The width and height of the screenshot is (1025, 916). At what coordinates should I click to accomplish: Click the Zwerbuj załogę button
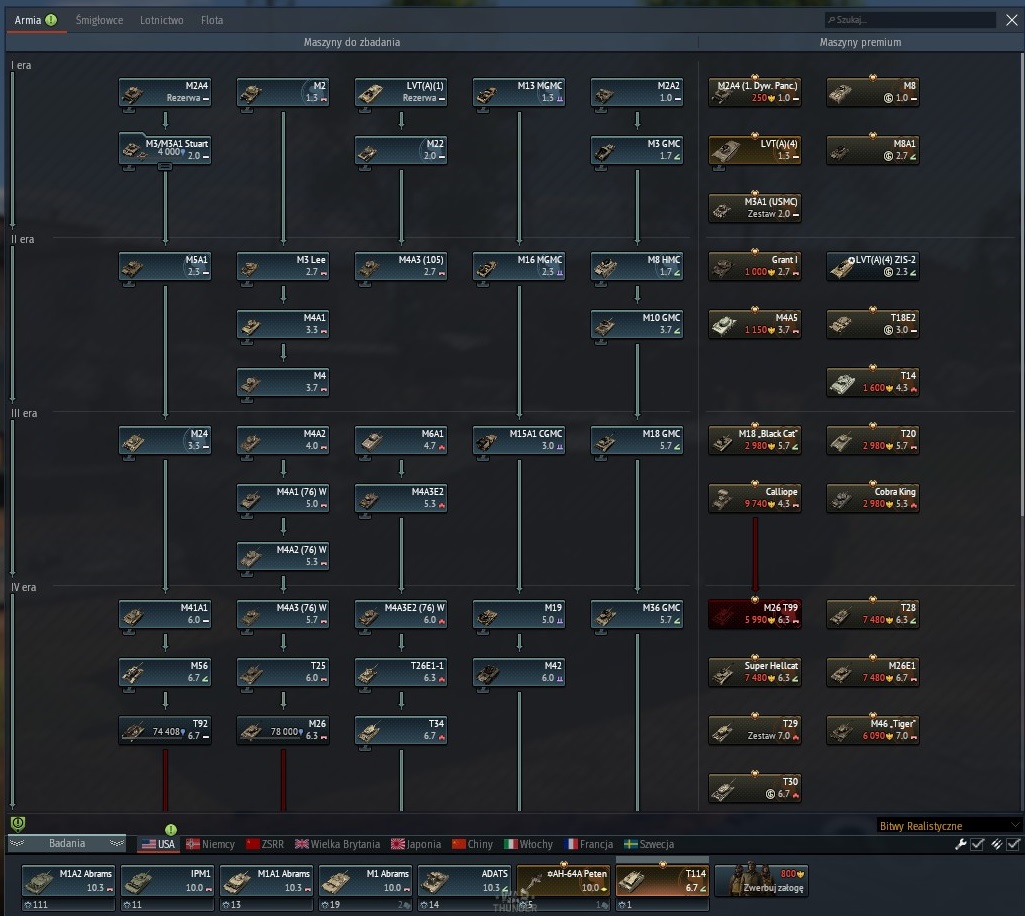point(761,880)
